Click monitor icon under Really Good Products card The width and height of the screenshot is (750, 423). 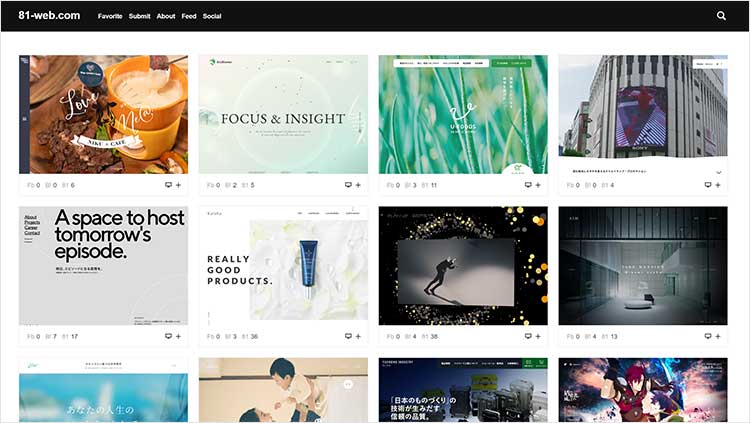point(348,336)
